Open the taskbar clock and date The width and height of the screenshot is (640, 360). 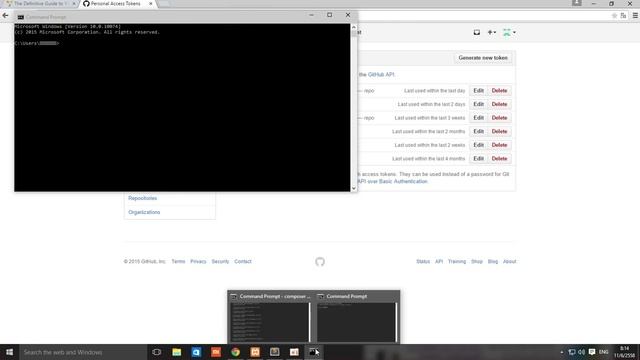(x=624, y=352)
